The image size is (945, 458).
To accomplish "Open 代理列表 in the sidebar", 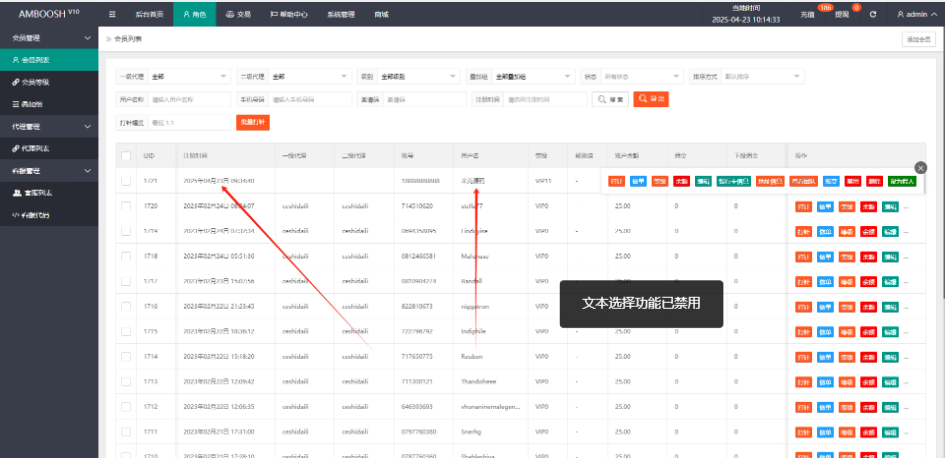I will pyautogui.click(x=49, y=148).
